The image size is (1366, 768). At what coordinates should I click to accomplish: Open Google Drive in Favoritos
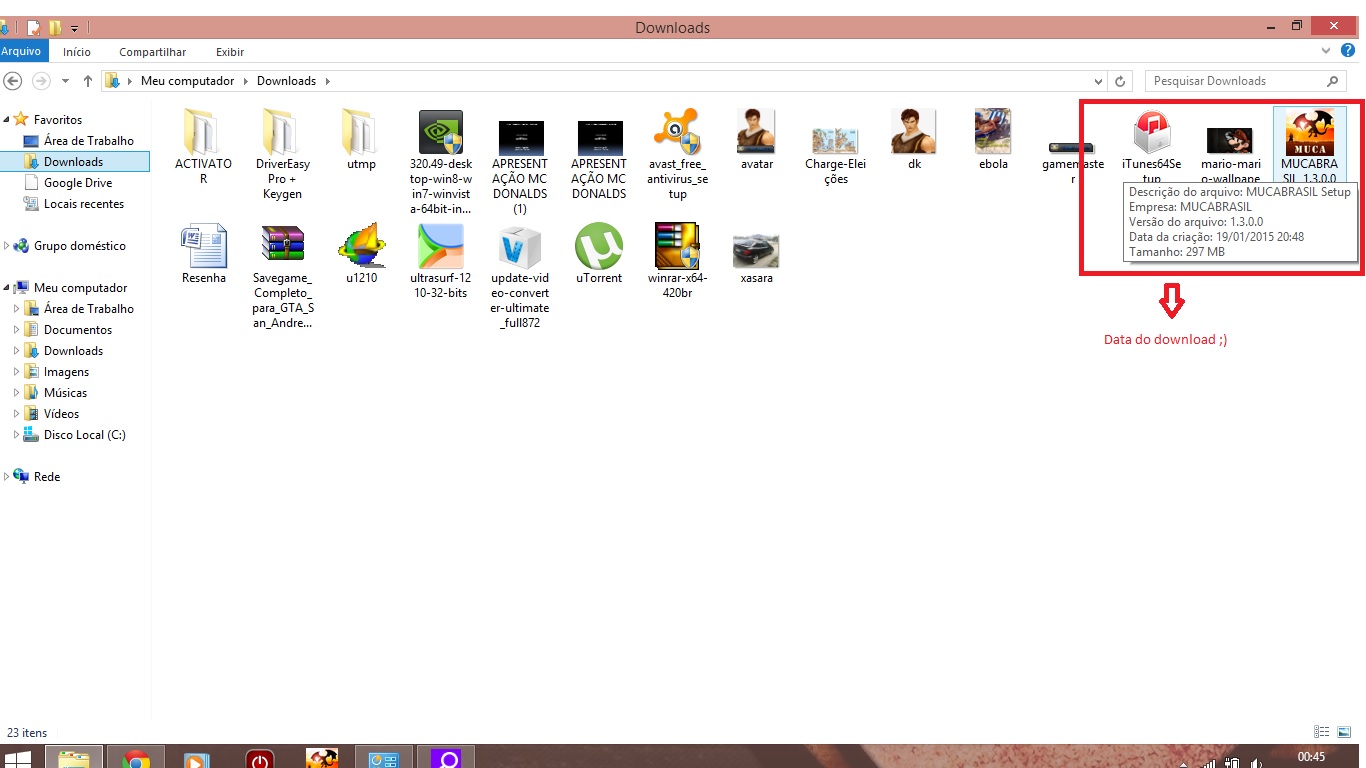[x=77, y=183]
